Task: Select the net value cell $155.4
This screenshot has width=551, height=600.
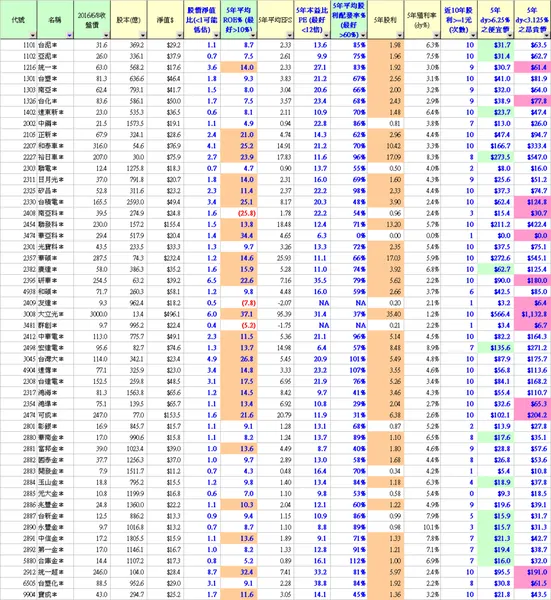Action: [165, 225]
